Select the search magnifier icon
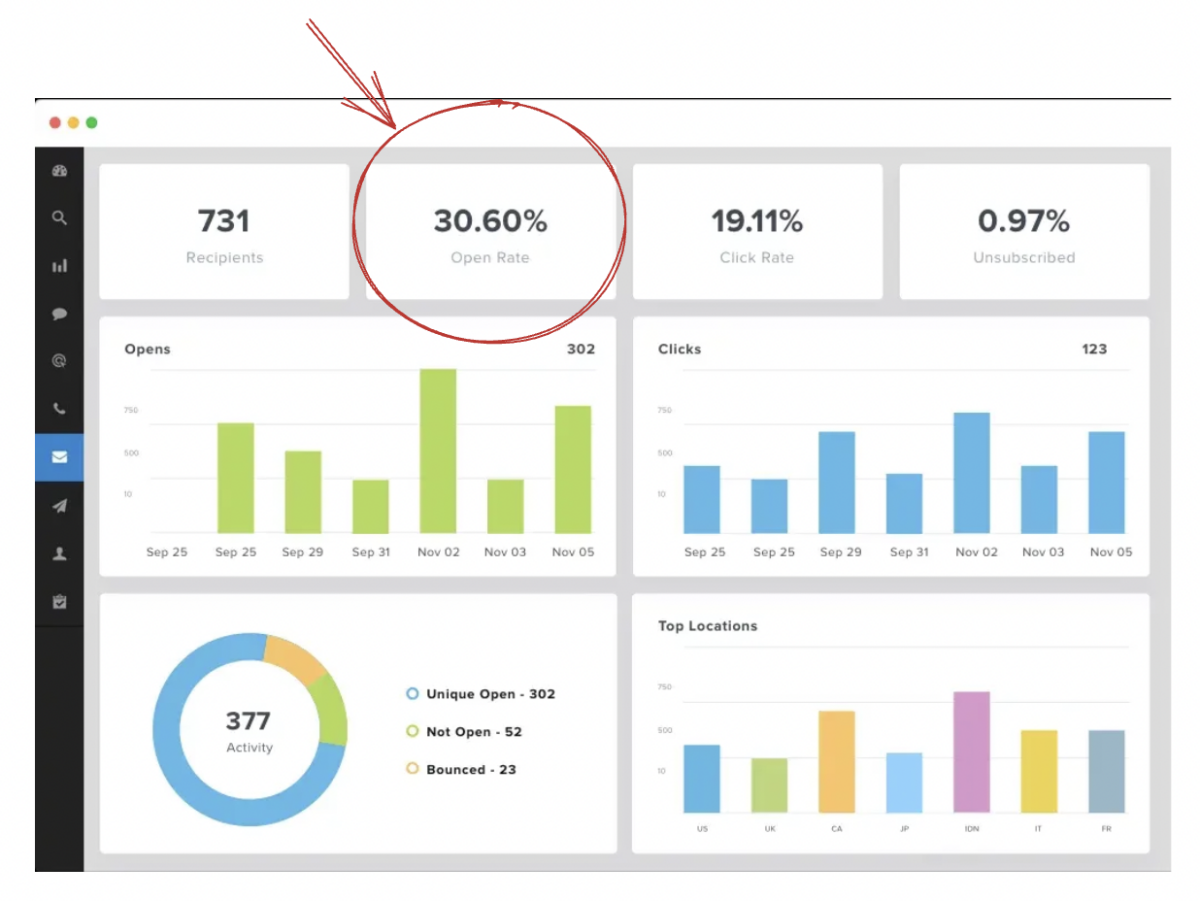 pos(59,218)
